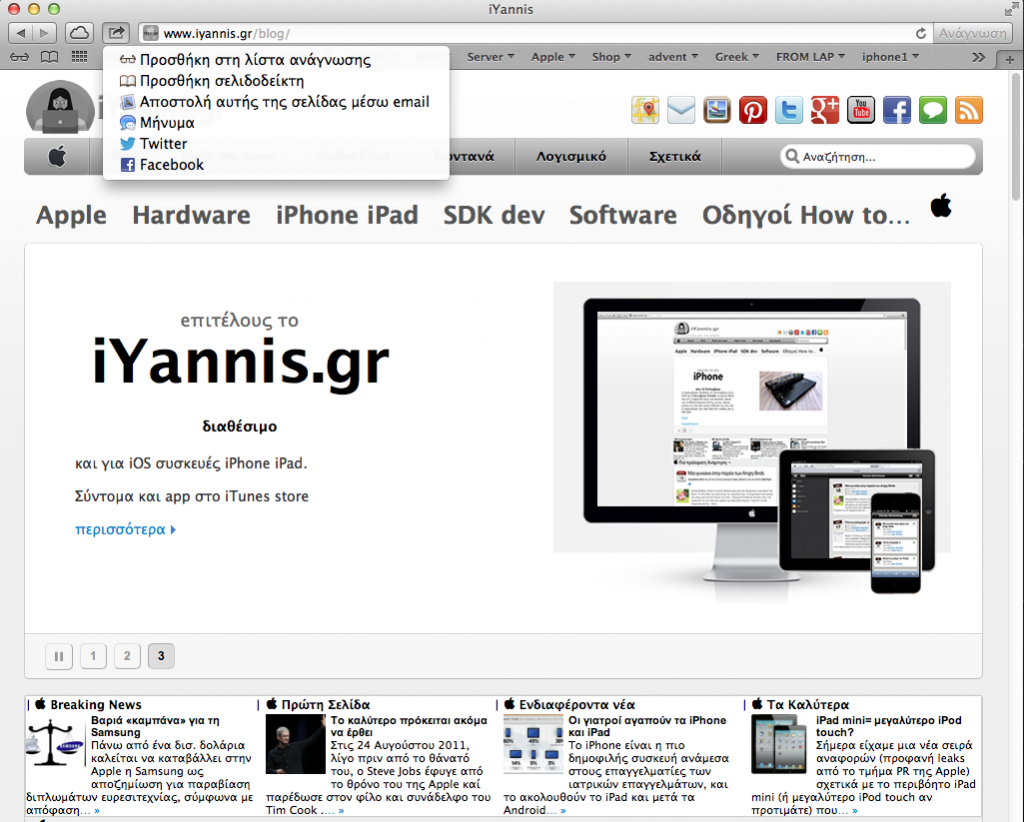Show hidden bookmarks with the chevron
This screenshot has height=822, width=1024.
(x=978, y=57)
